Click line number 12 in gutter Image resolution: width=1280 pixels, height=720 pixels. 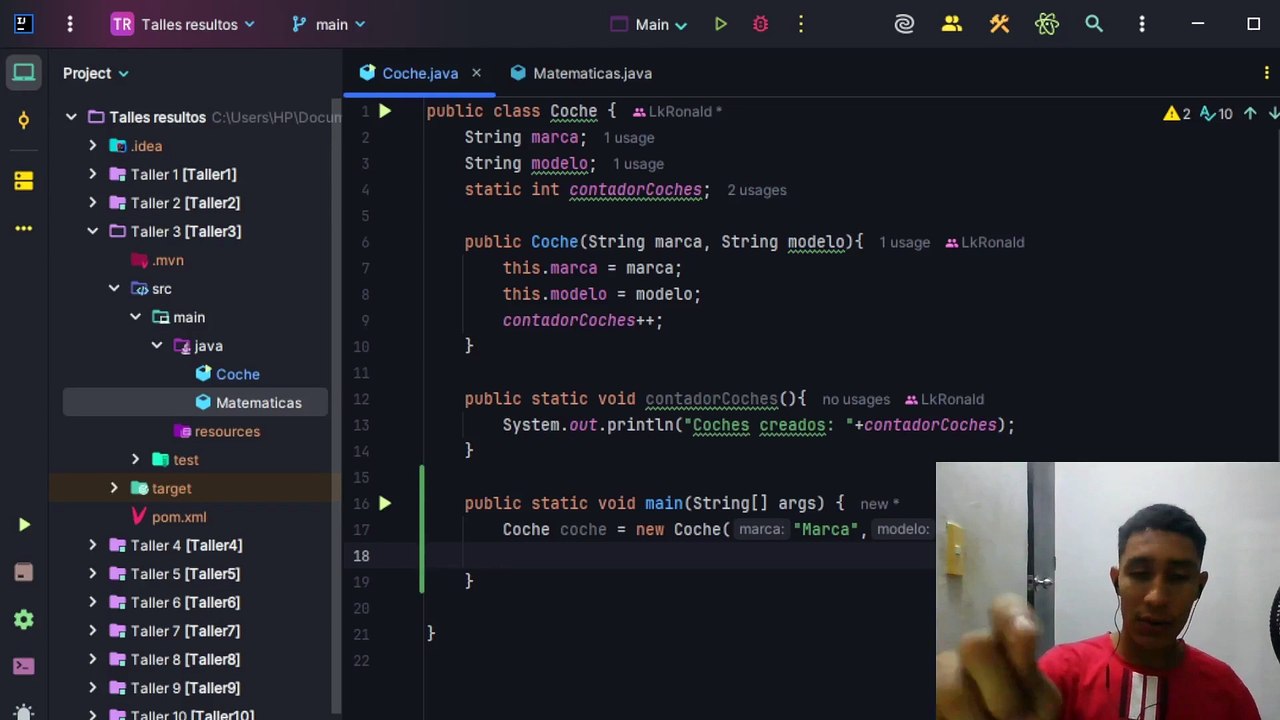click(x=360, y=399)
